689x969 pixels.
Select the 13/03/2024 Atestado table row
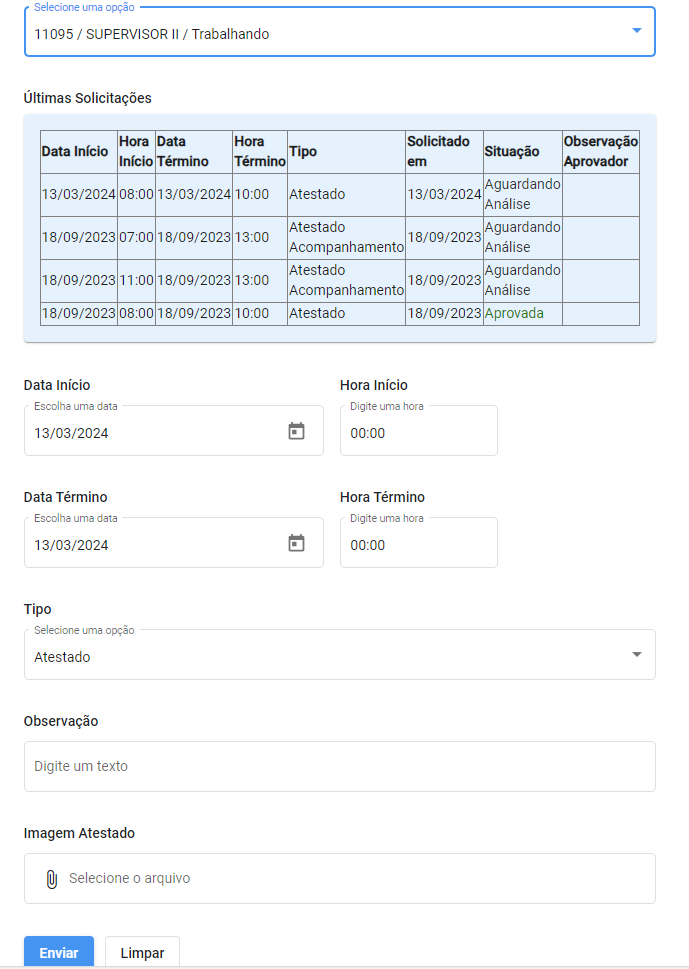(340, 194)
